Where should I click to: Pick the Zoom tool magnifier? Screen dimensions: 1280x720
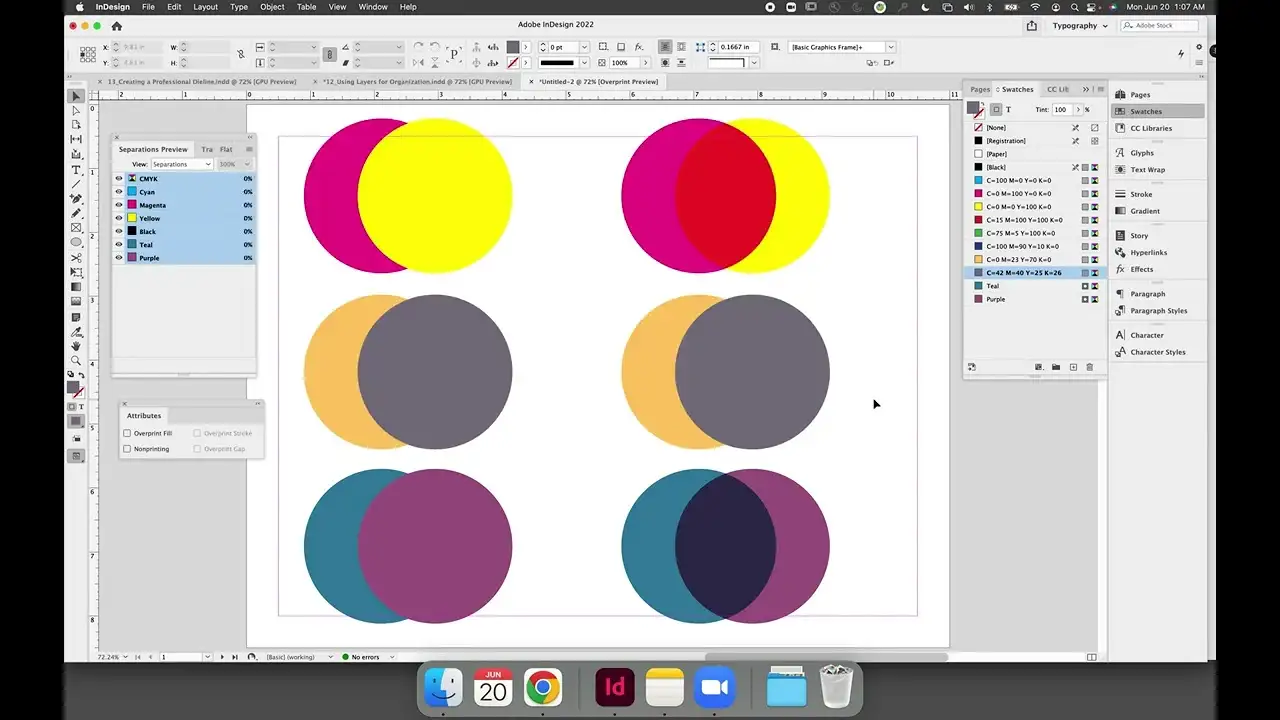click(76, 360)
